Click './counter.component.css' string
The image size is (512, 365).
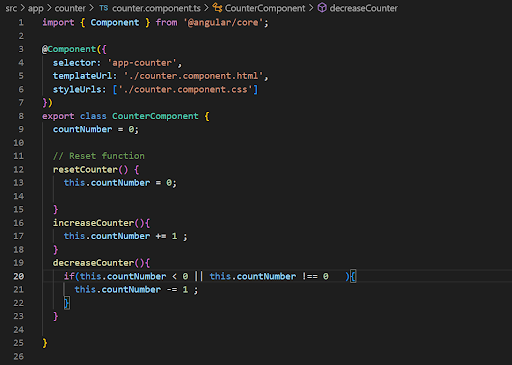tap(185, 90)
